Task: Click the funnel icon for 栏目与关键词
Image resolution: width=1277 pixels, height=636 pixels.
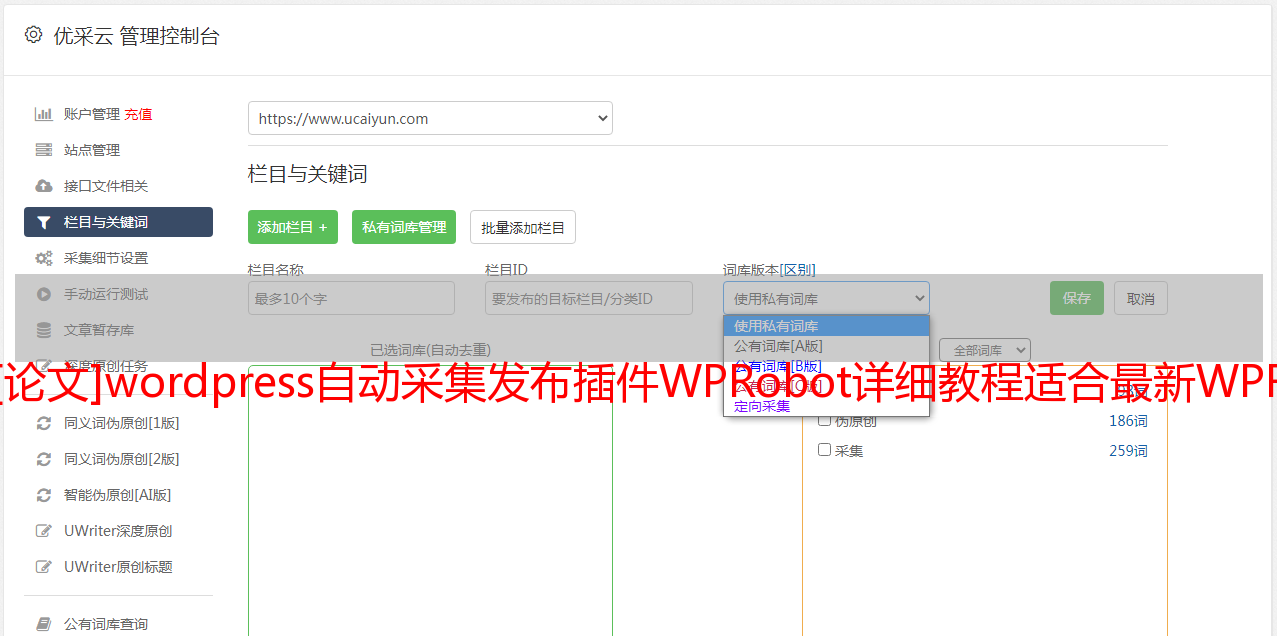Action: [44, 222]
